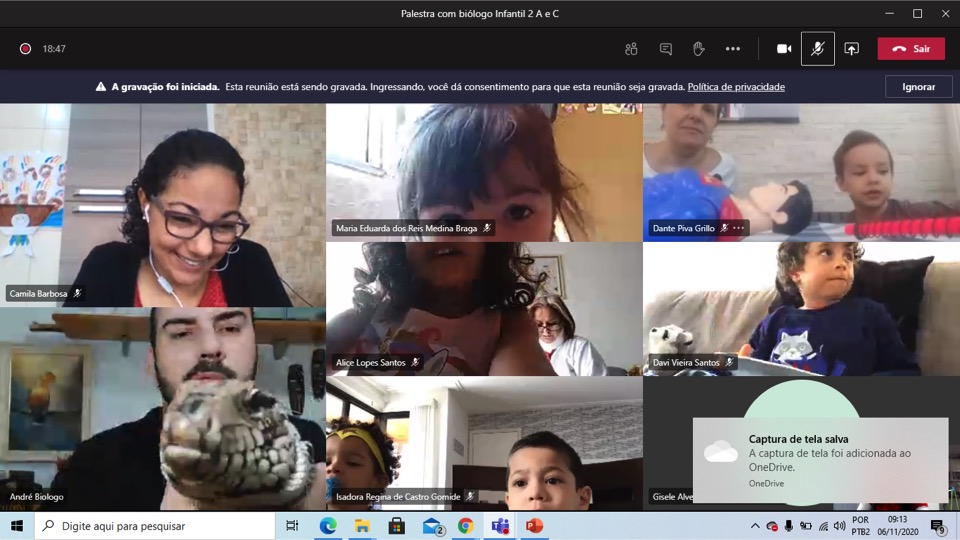Viewport: 960px width, 540px height.
Task: Open the meeting chat
Action: pos(665,49)
